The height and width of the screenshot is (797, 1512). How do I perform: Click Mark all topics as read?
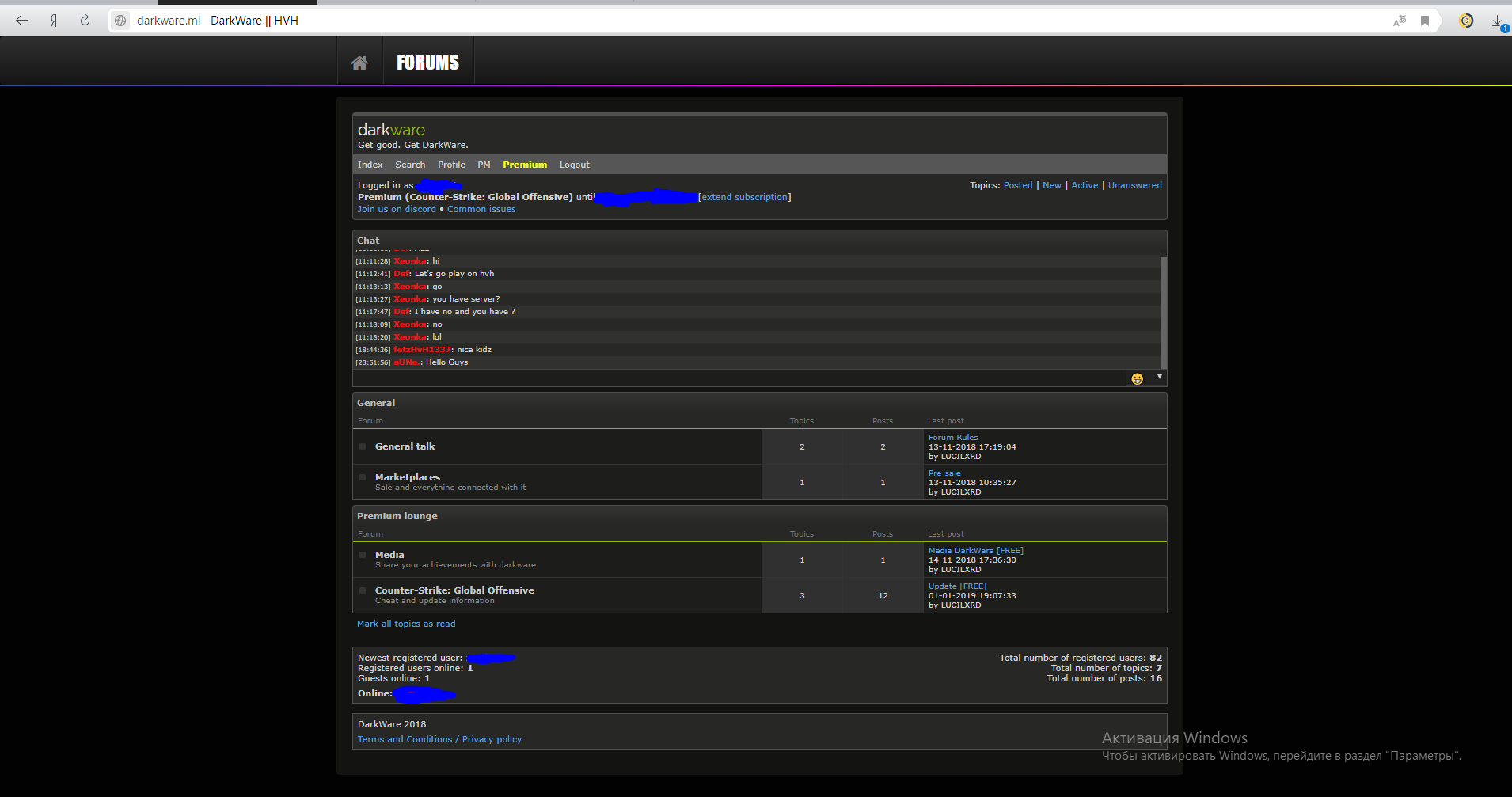point(406,624)
